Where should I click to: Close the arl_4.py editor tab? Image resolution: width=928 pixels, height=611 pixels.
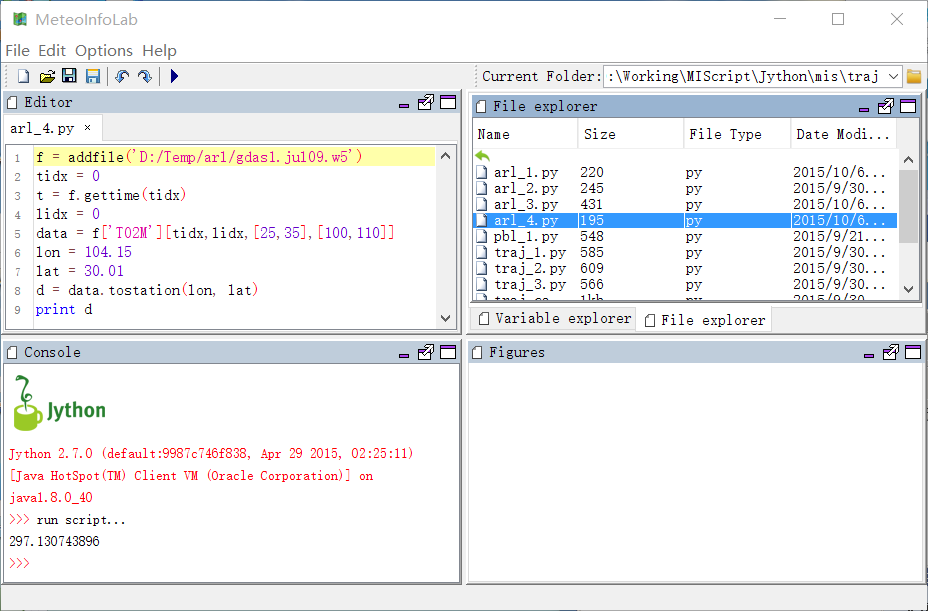(88, 128)
